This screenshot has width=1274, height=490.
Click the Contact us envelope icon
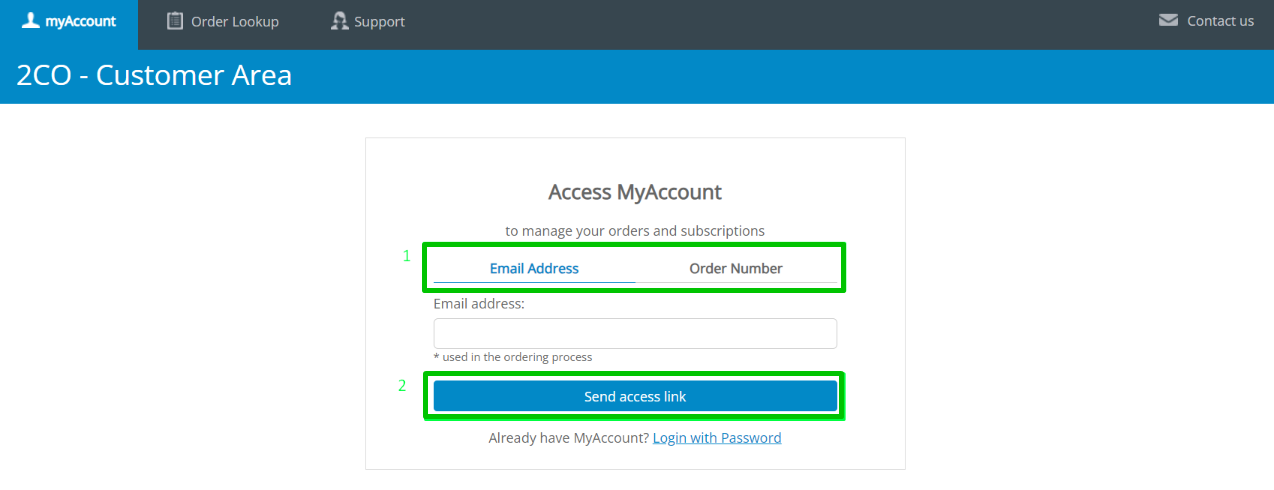point(1168,20)
